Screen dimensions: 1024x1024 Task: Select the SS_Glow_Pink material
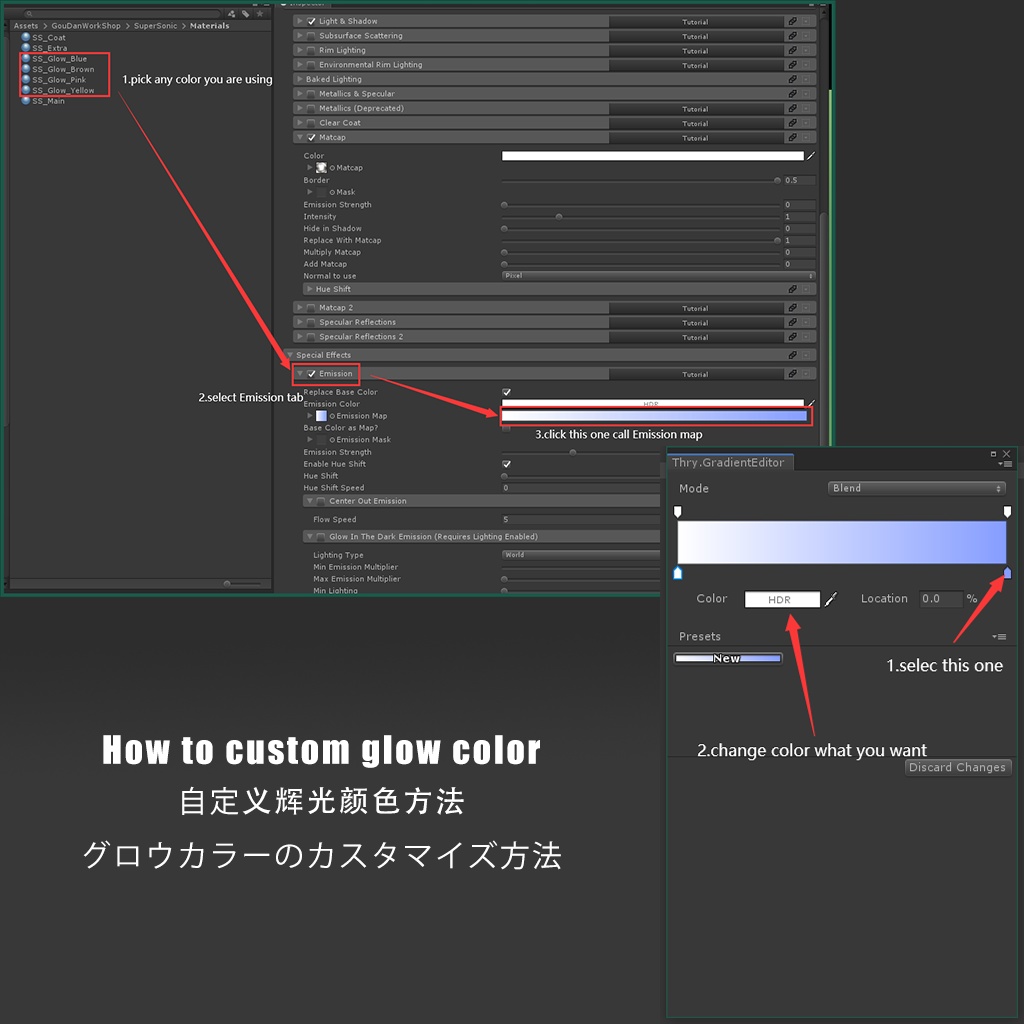point(59,80)
